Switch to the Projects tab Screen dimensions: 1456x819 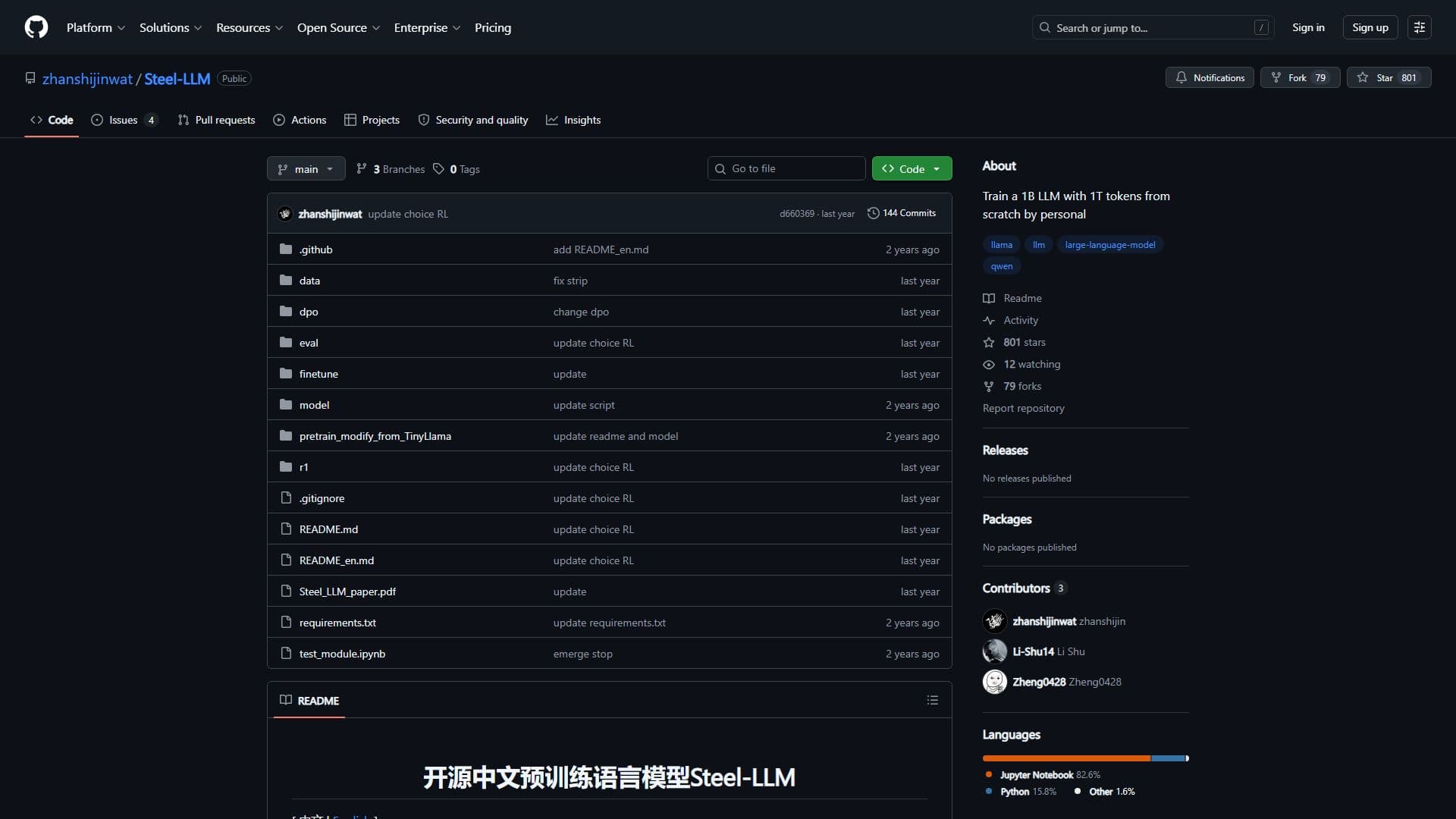372,120
